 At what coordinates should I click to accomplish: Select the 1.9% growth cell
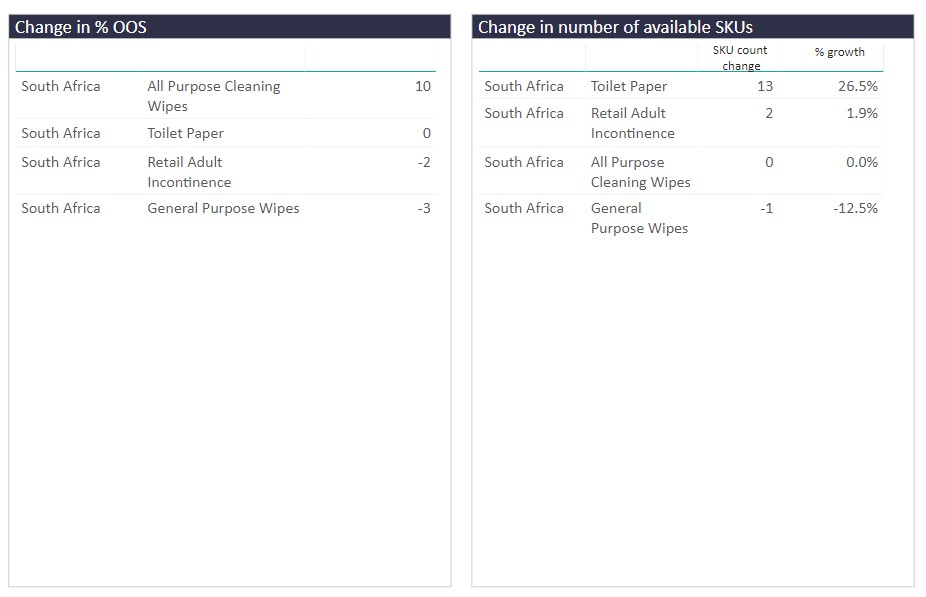861,113
